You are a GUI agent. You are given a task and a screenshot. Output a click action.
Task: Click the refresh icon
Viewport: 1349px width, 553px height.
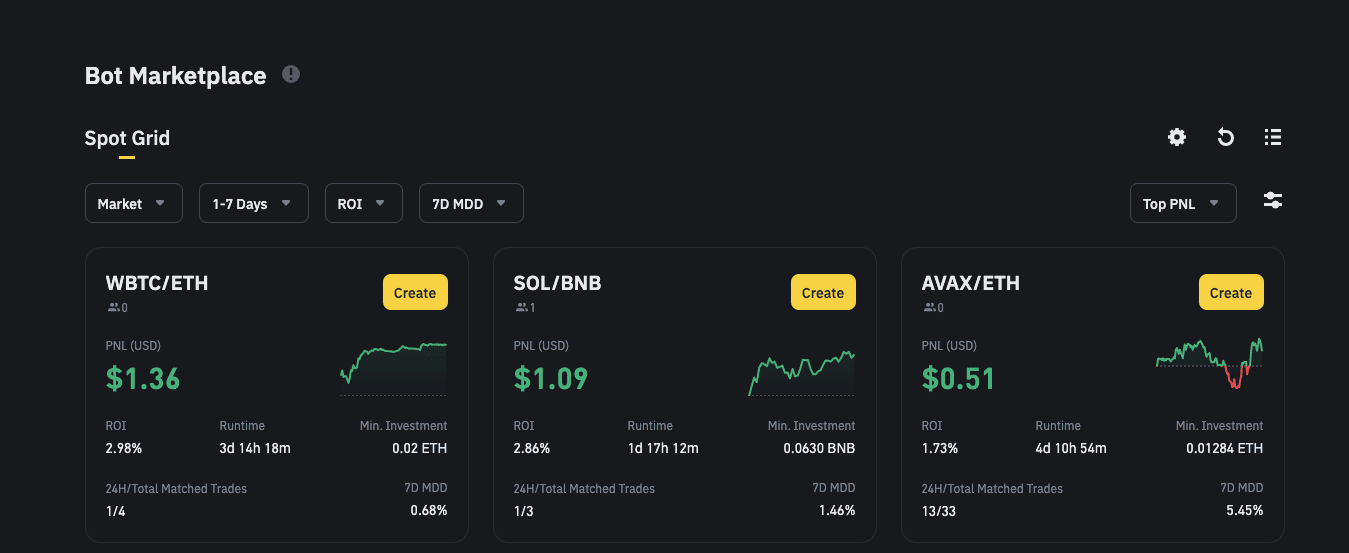[1225, 138]
